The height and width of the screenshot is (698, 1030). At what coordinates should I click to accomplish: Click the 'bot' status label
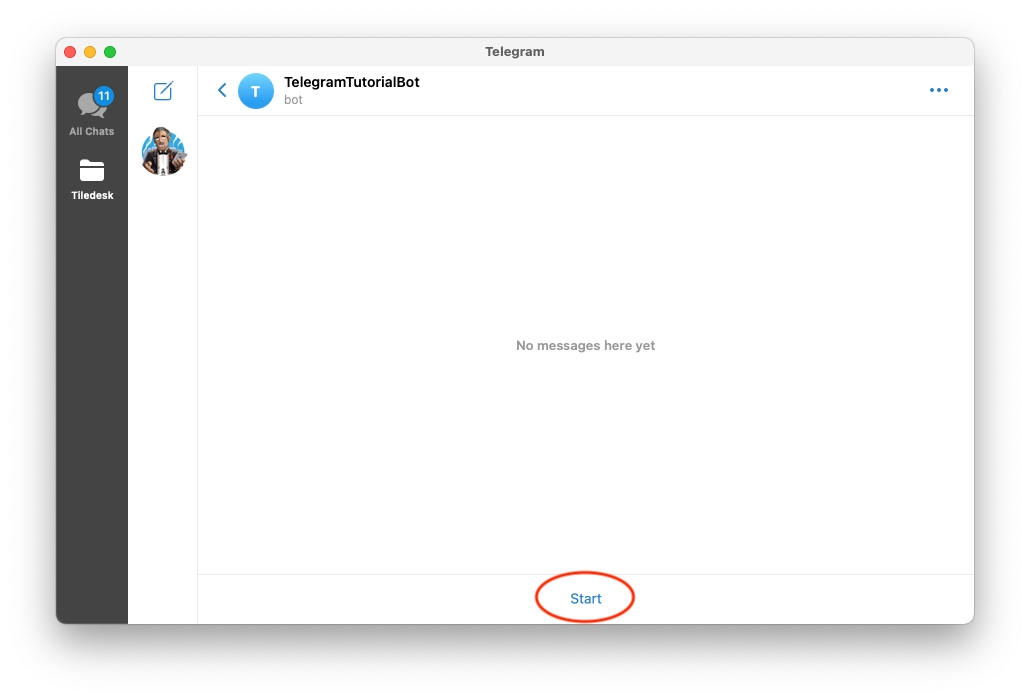[293, 100]
